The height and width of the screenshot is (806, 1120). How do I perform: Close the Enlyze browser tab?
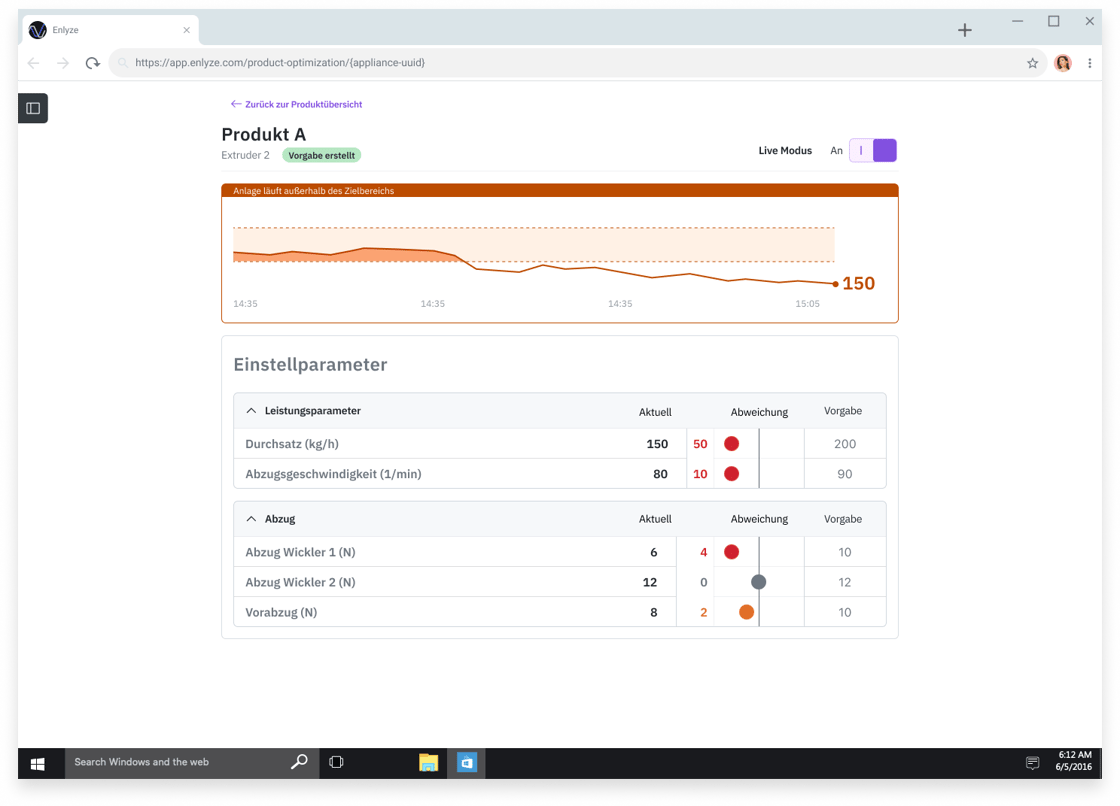click(x=186, y=30)
